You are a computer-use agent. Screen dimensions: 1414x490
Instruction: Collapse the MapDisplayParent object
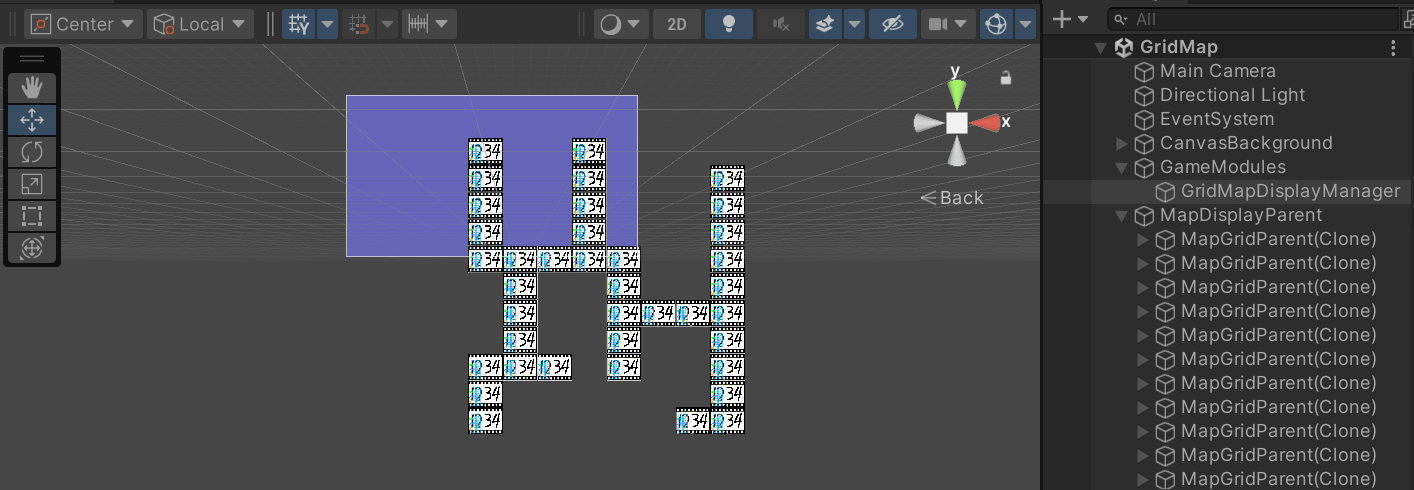coord(1122,215)
